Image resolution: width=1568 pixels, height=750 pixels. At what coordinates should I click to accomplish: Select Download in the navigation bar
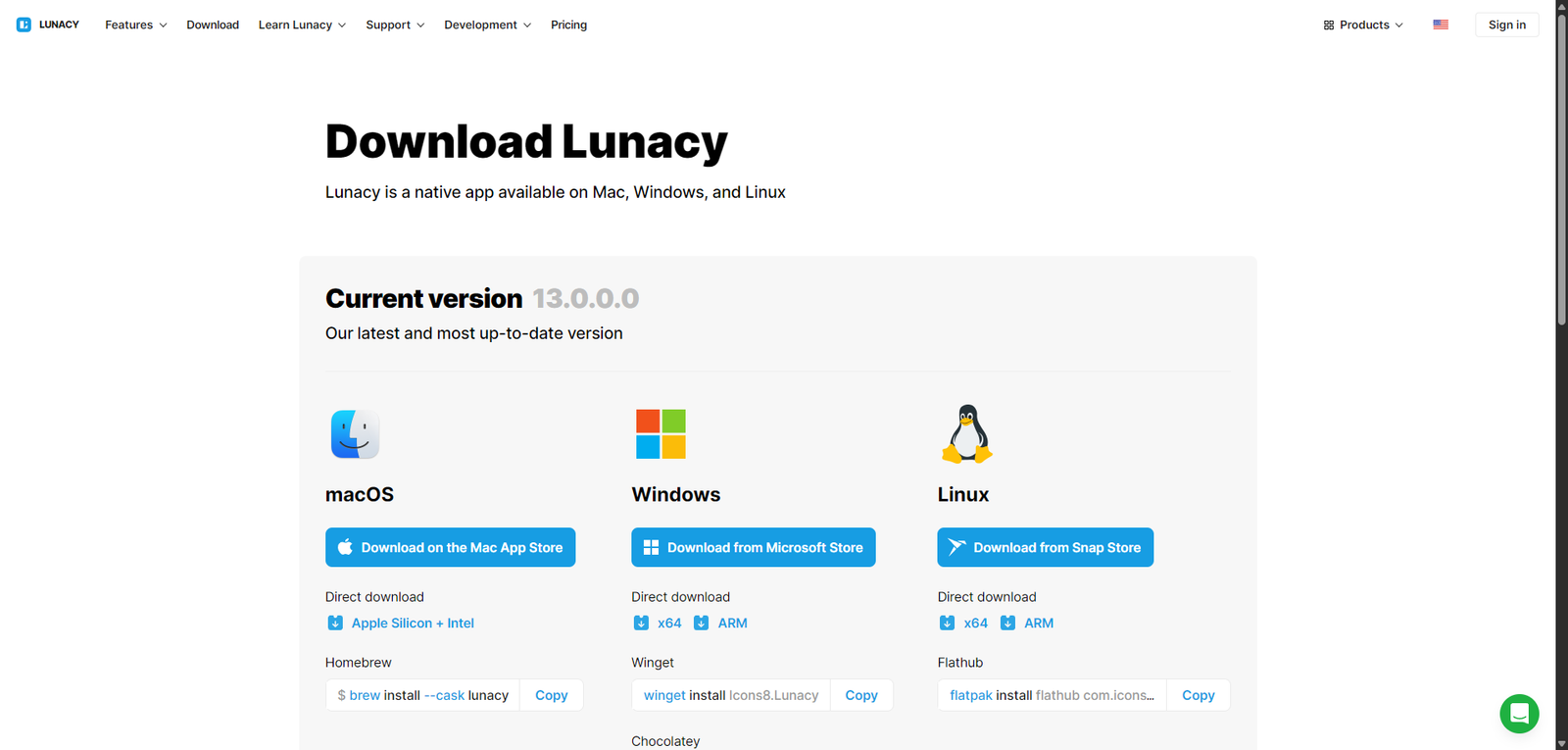(213, 25)
